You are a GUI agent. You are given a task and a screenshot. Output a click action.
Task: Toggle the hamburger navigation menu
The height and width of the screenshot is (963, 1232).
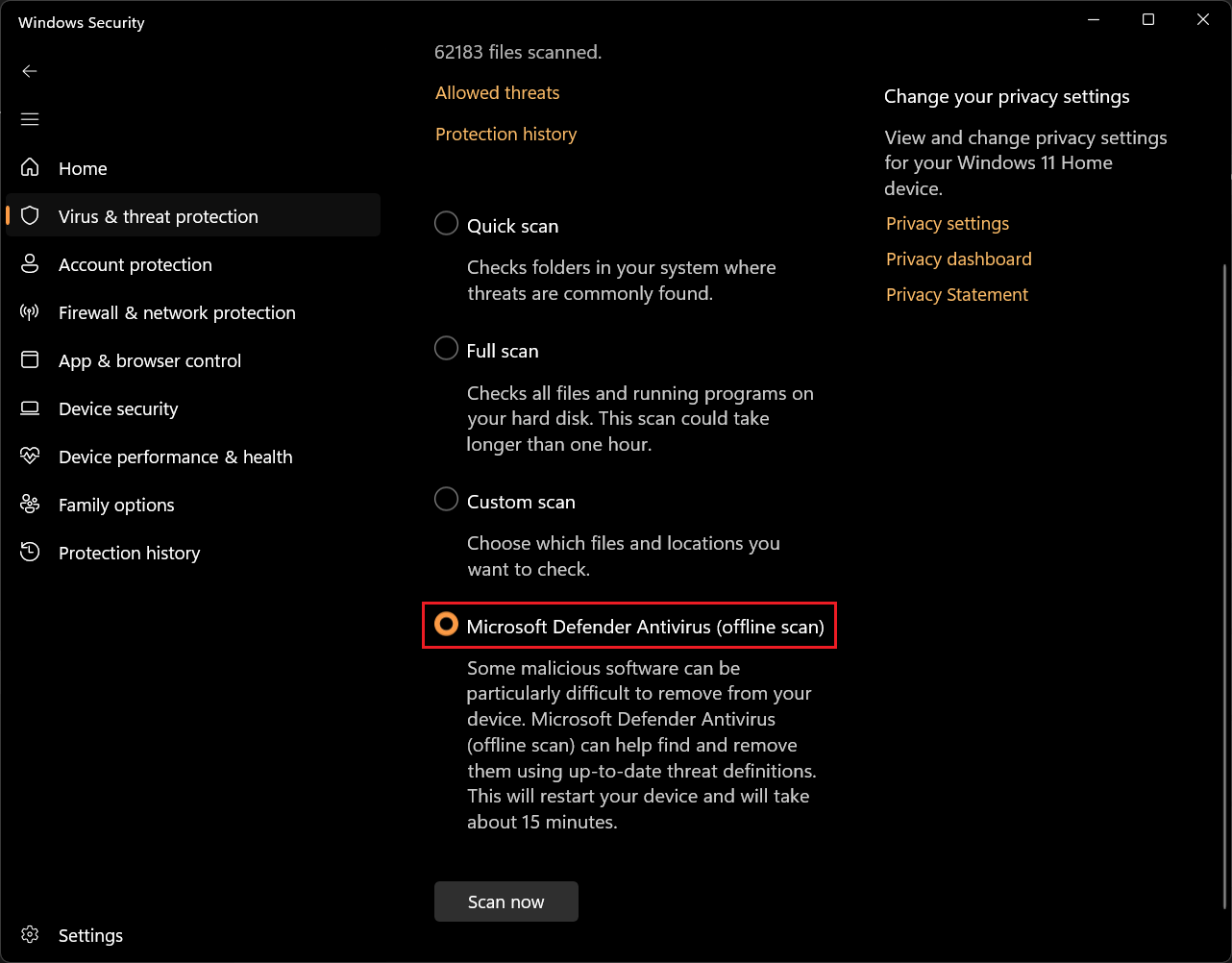tap(30, 119)
